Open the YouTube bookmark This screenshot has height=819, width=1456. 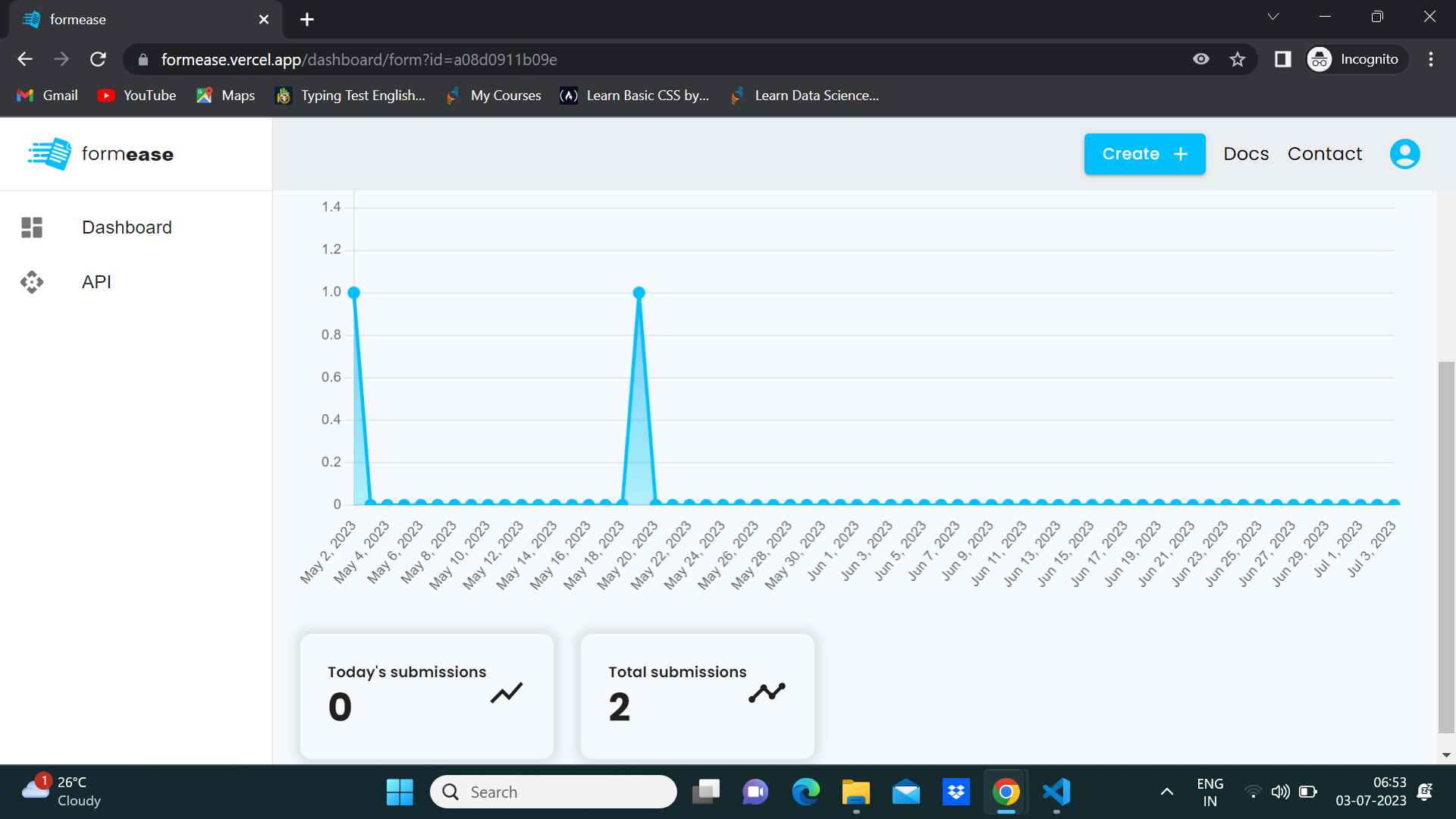(x=137, y=96)
